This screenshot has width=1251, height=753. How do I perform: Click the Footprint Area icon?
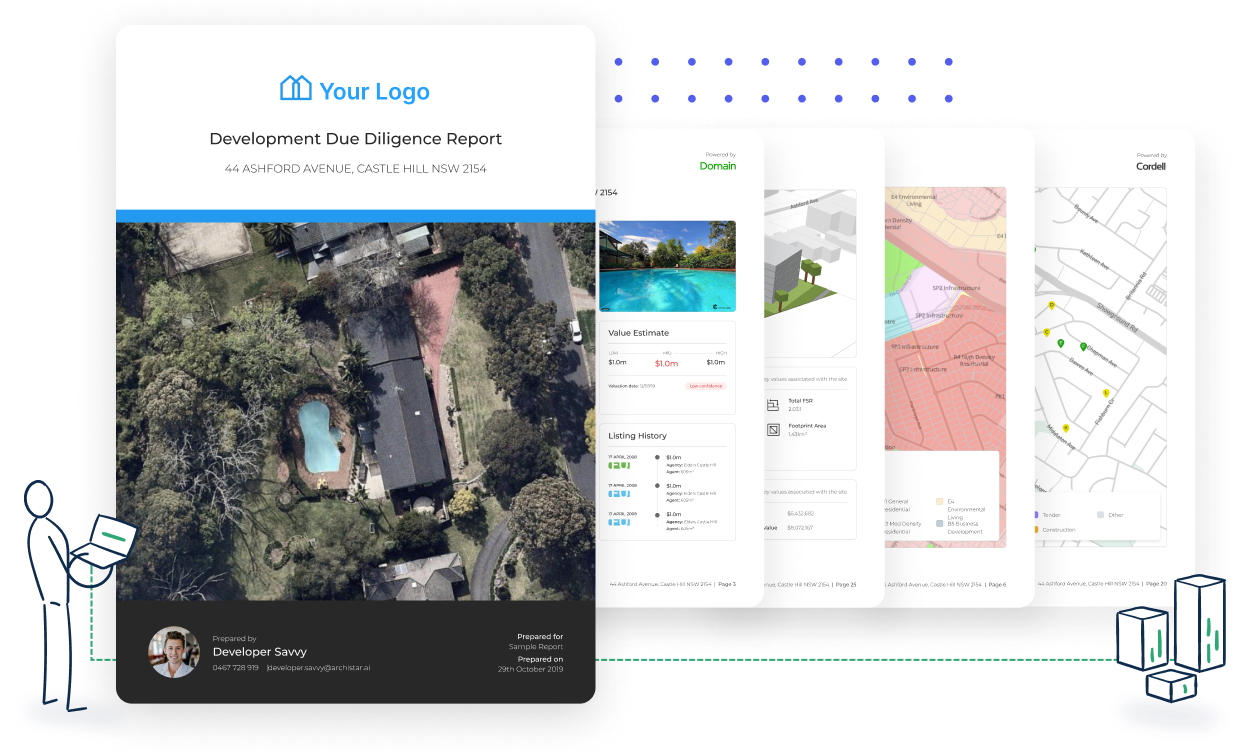click(x=773, y=430)
